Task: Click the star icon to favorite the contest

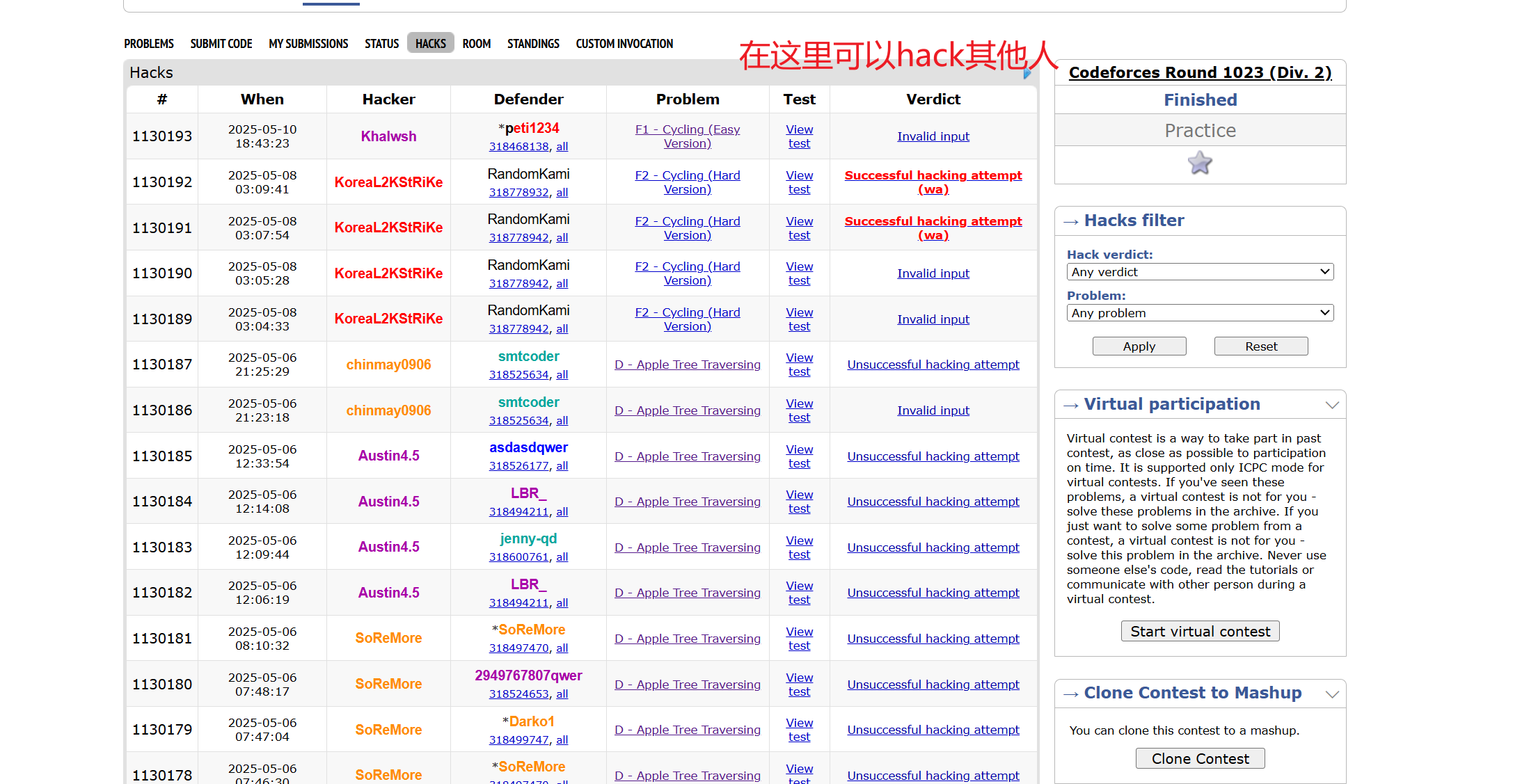Action: coord(1200,162)
